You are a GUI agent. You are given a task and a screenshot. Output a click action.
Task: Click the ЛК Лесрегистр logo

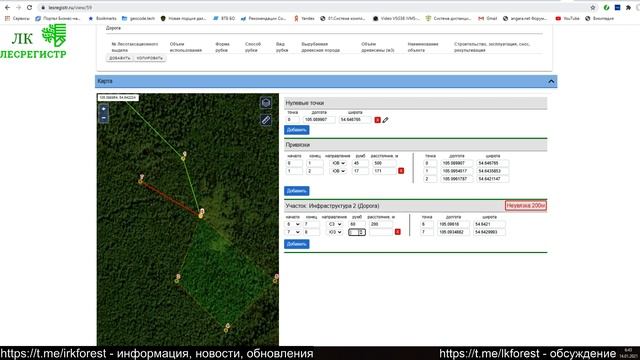33,42
